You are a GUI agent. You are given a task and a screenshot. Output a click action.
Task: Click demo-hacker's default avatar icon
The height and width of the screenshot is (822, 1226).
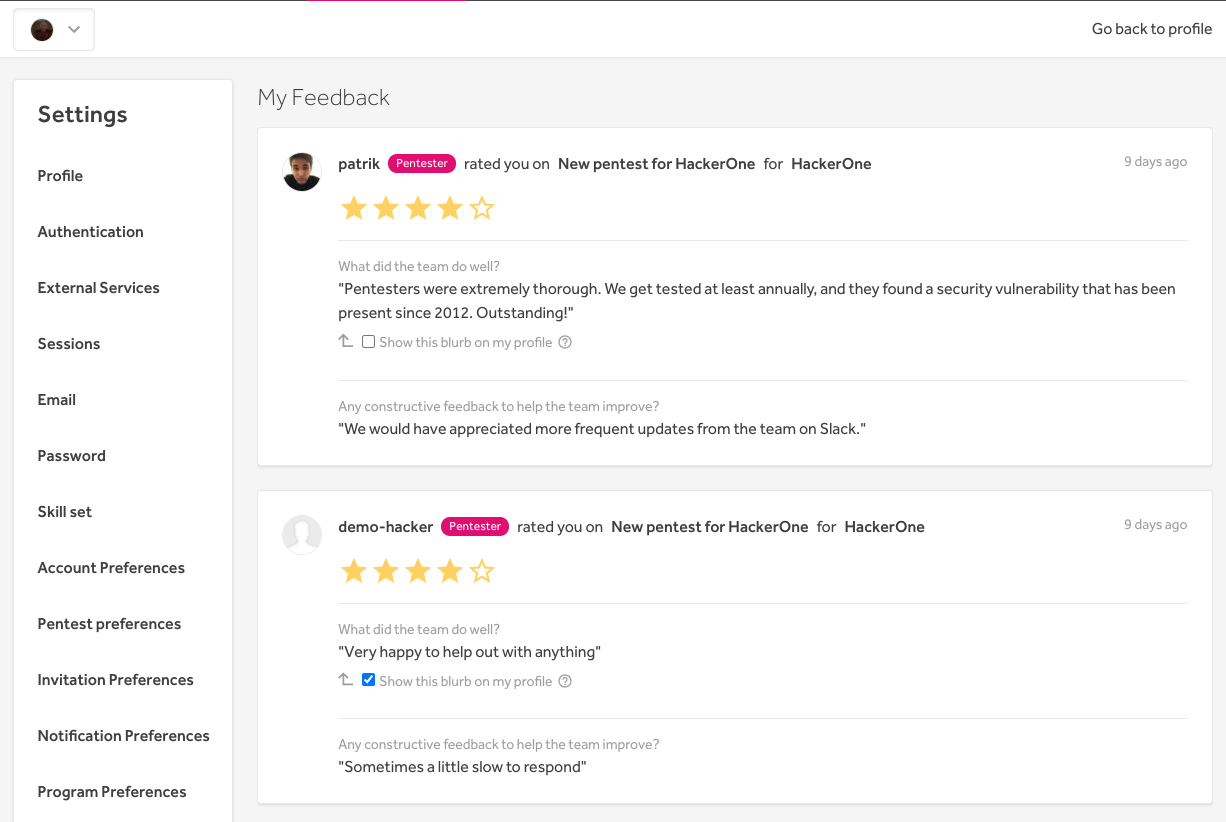[302, 535]
